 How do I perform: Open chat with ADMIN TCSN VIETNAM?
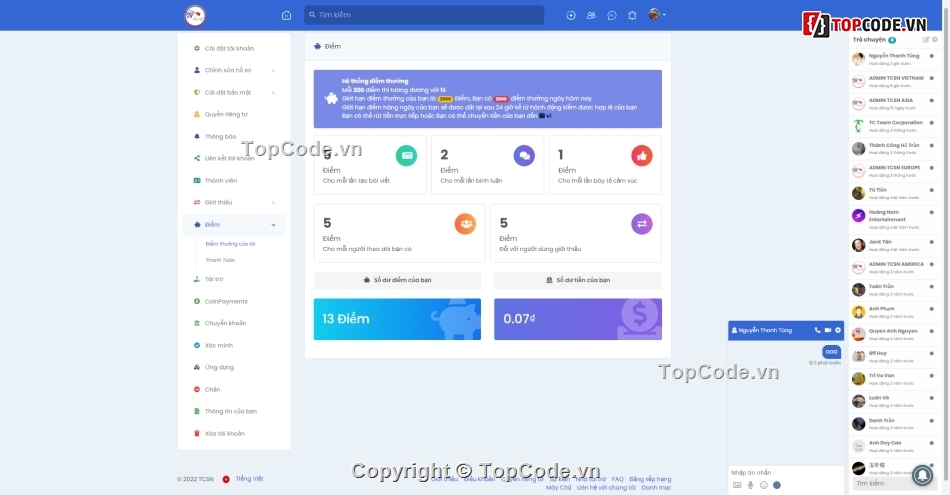click(x=894, y=81)
